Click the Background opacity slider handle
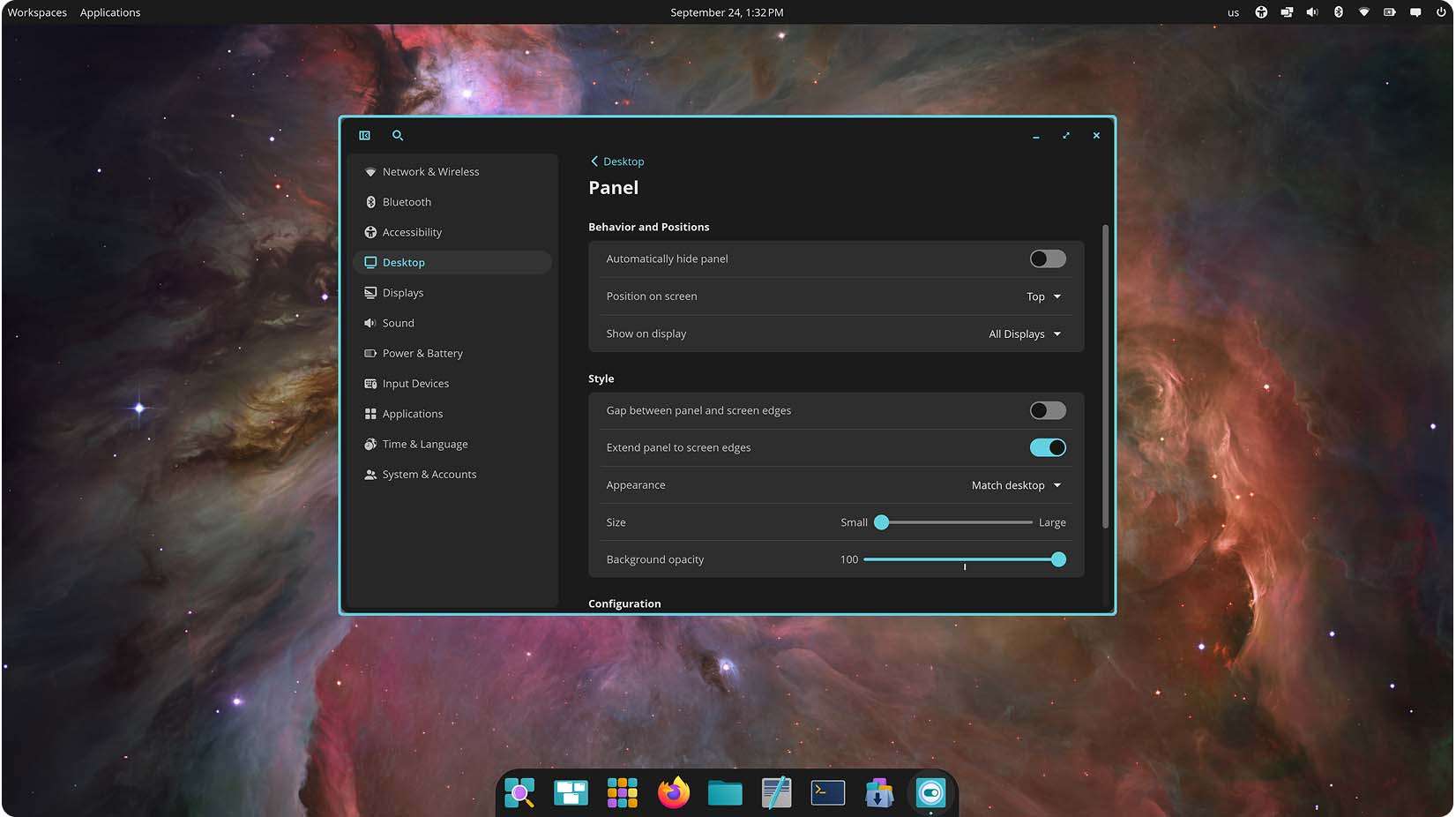1456x817 pixels. click(x=1058, y=560)
